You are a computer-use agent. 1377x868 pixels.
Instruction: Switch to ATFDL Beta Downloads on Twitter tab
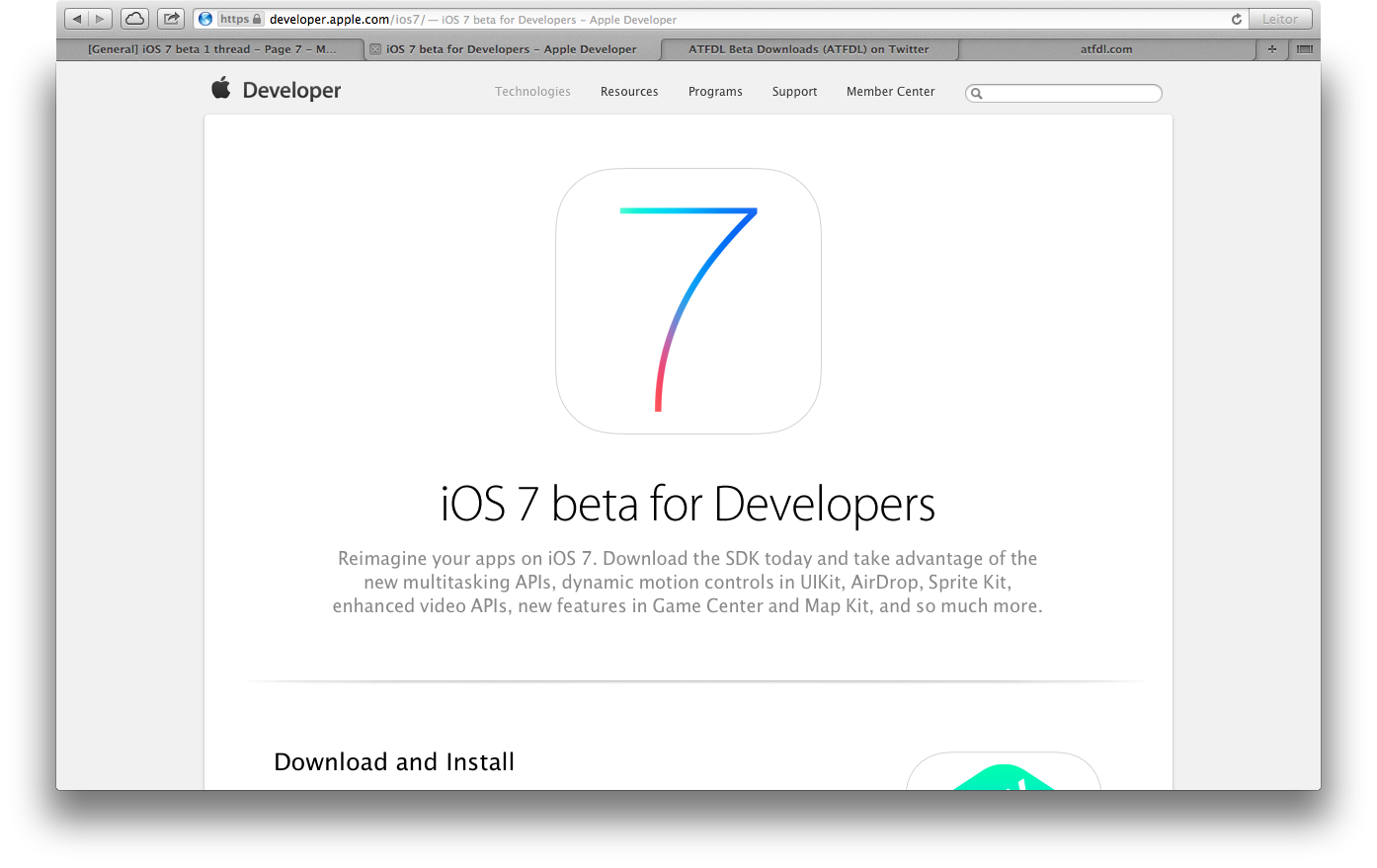pos(809,49)
